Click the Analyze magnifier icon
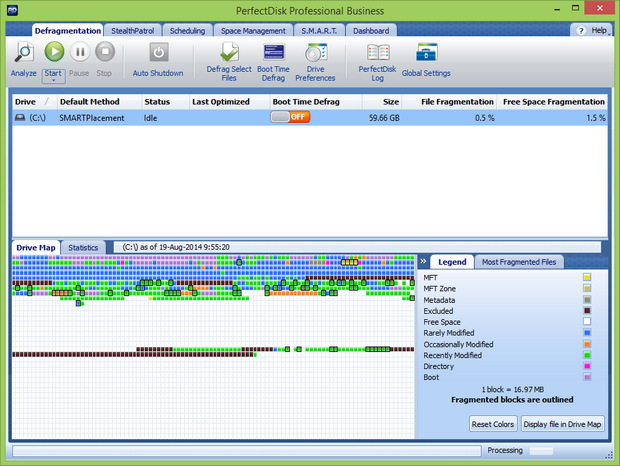The image size is (620, 466). click(x=24, y=52)
